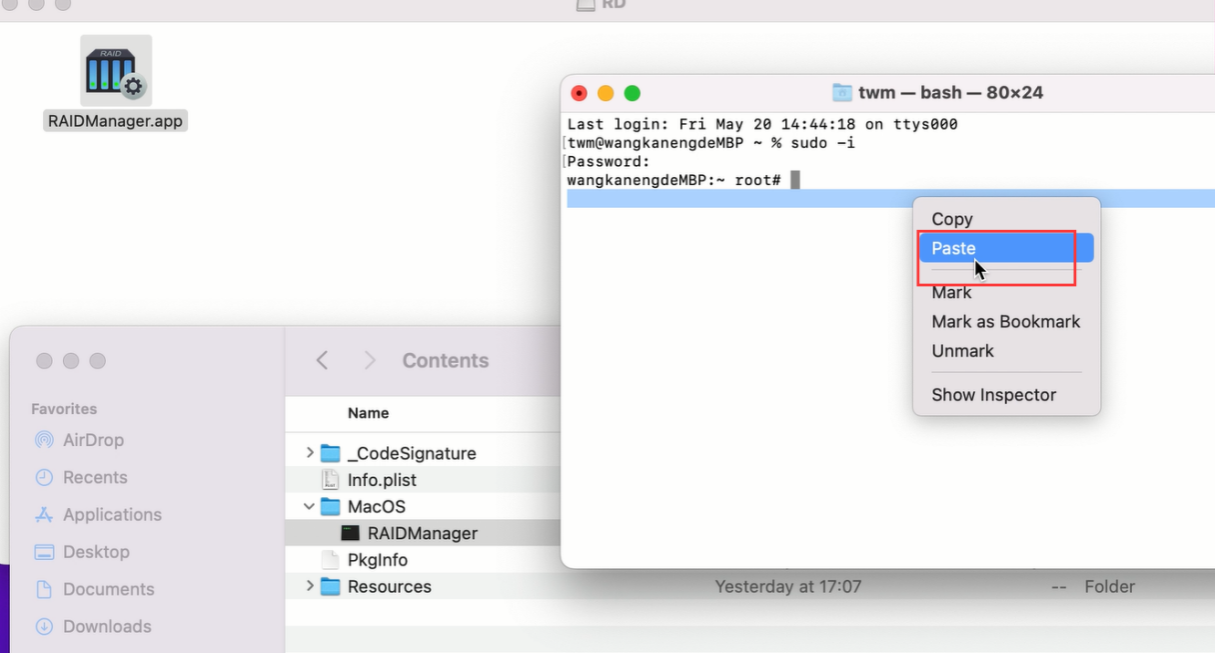Open Desktop in Finder sidebar
1215x653 pixels.
(82, 552)
